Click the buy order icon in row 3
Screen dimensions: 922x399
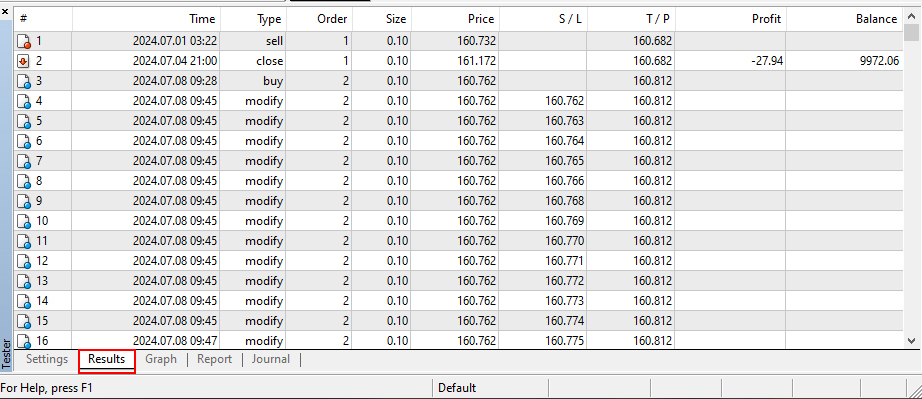[24, 81]
